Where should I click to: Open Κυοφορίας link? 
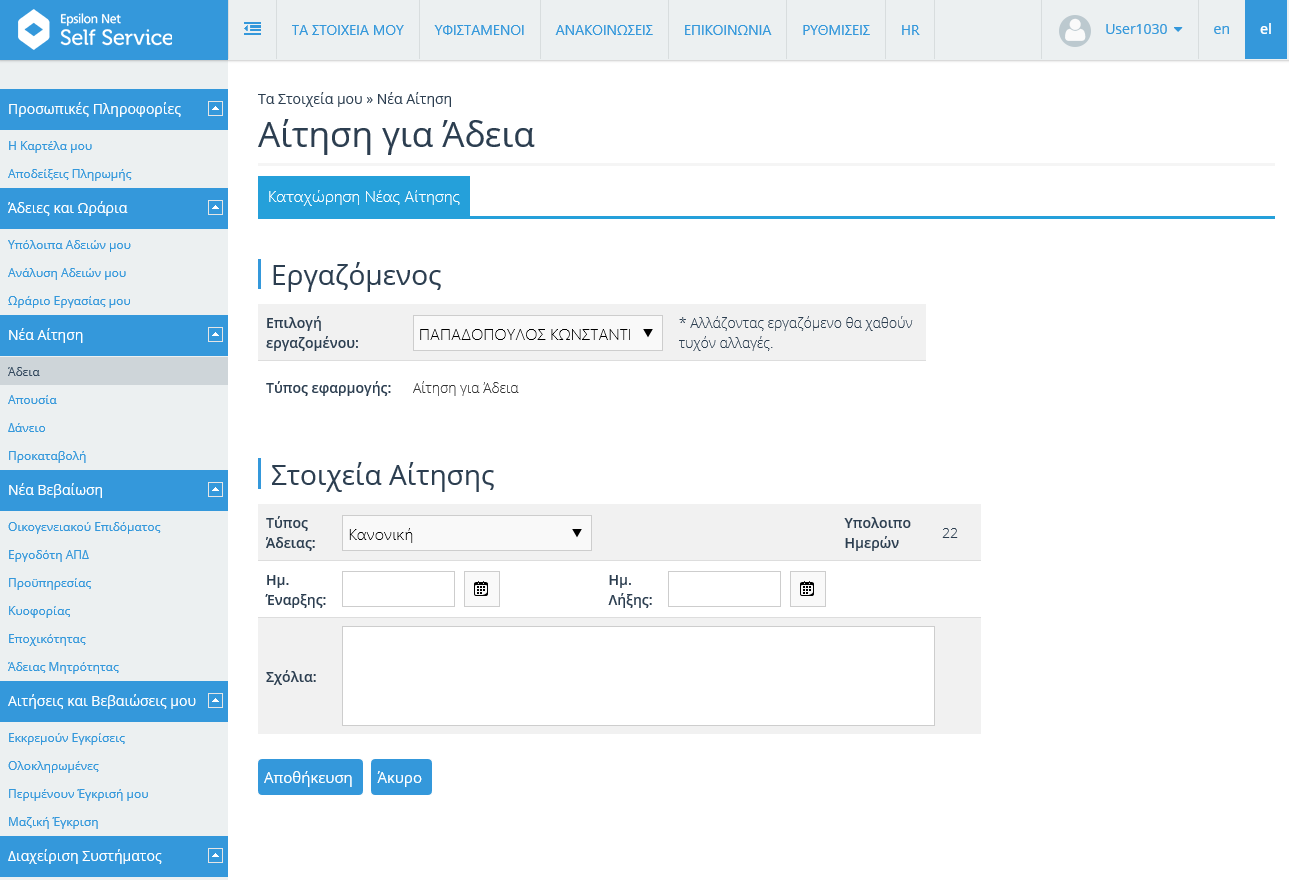click(39, 611)
